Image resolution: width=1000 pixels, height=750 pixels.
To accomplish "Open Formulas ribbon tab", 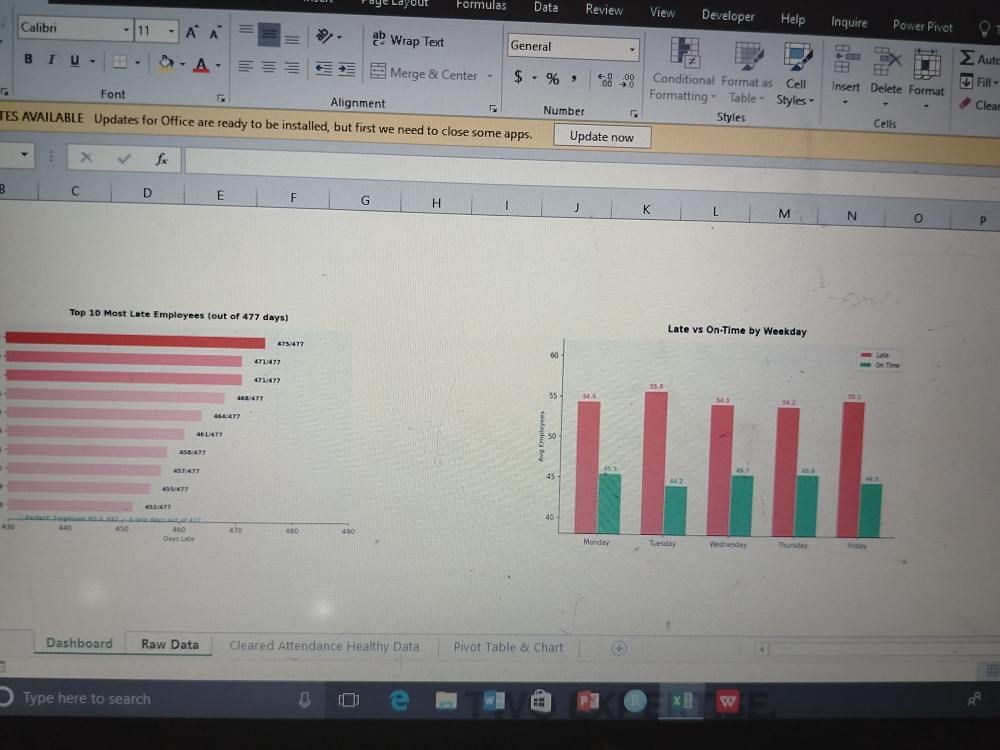I will pyautogui.click(x=481, y=5).
